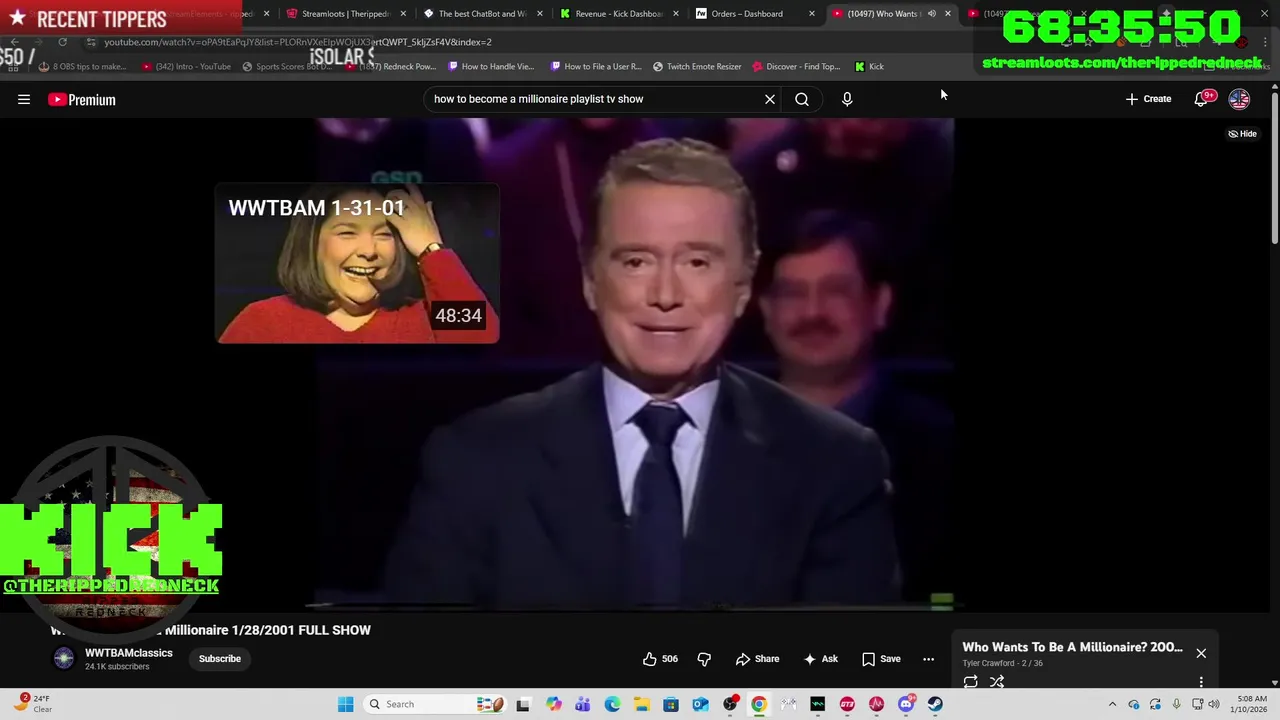Open Microsoft Edge from the taskbar
Screen dimensions: 1280x720
click(x=612, y=704)
